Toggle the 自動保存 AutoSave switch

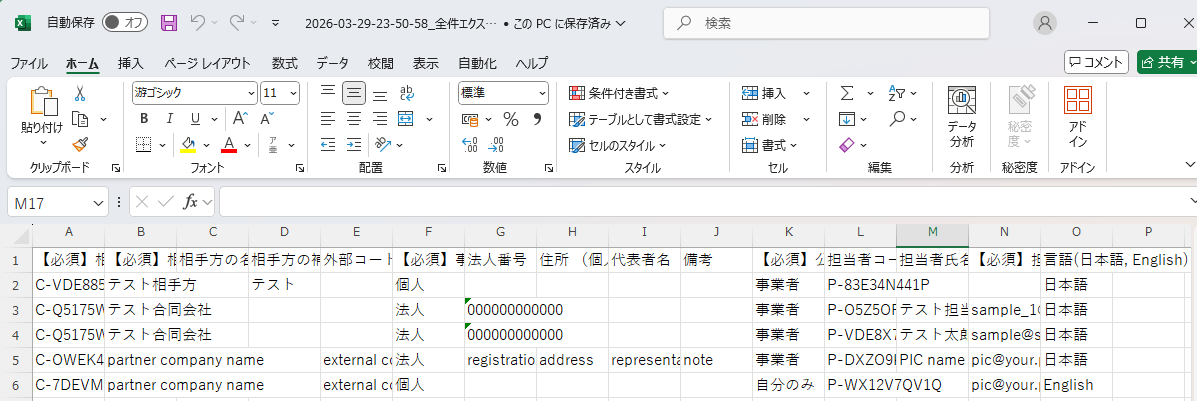pos(125,22)
